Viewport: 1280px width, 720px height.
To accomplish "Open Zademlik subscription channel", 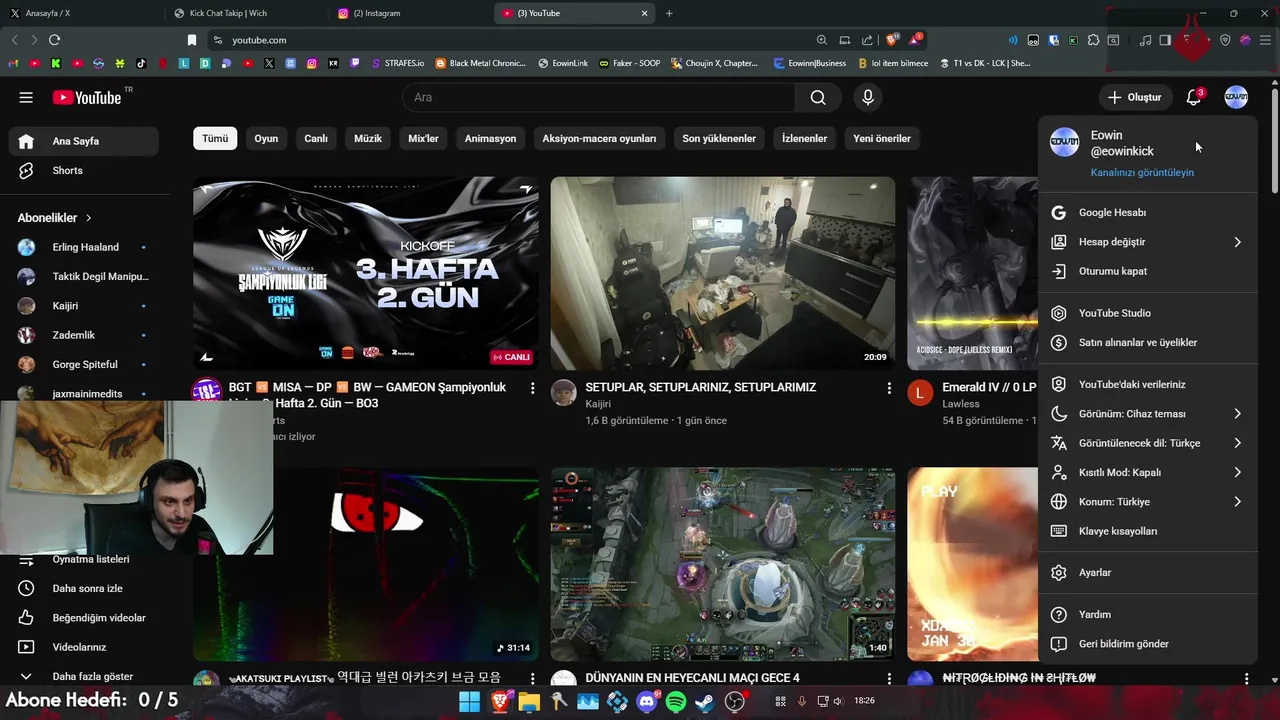I will point(83,335).
